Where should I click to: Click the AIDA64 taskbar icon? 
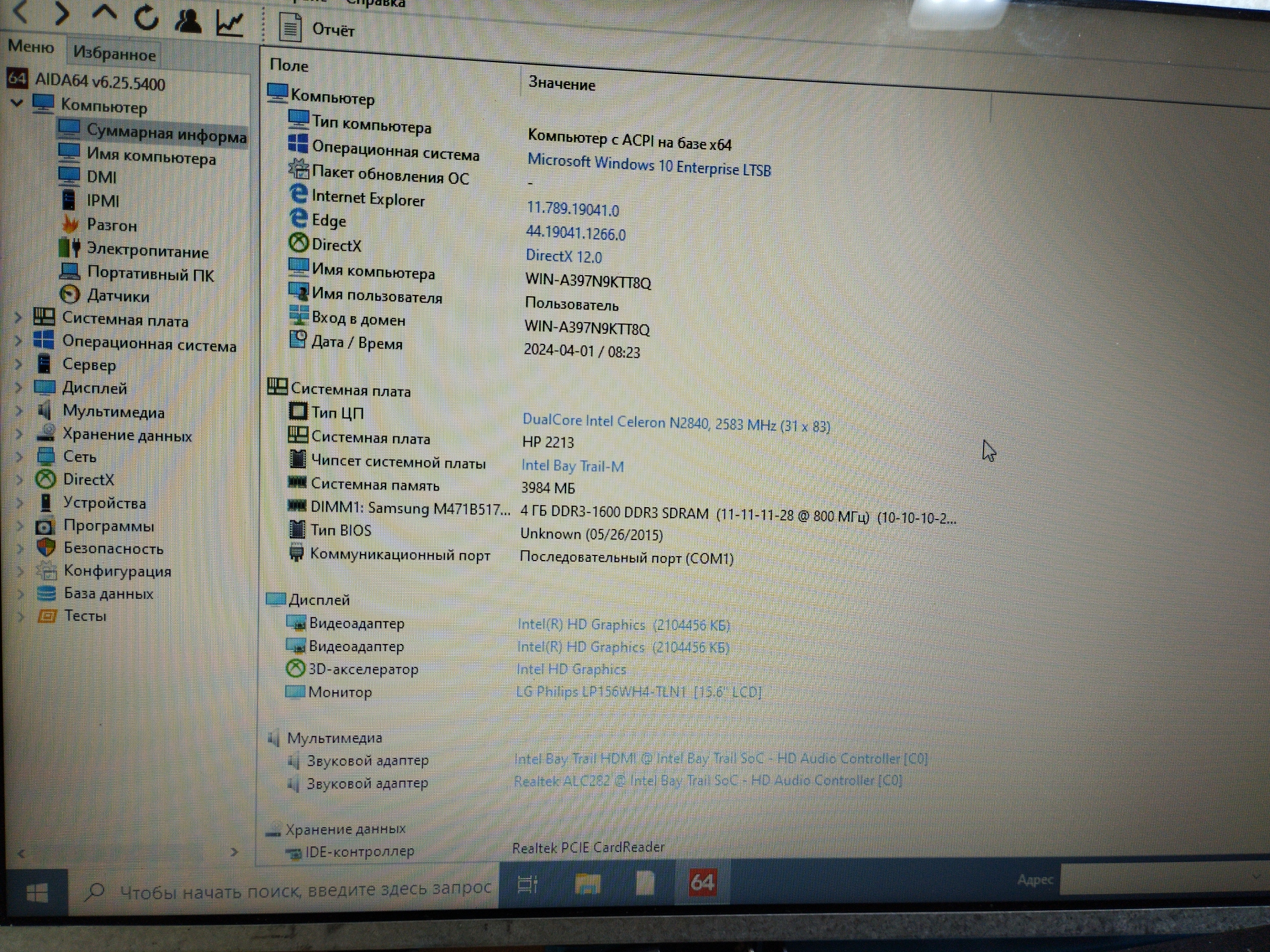[x=702, y=882]
